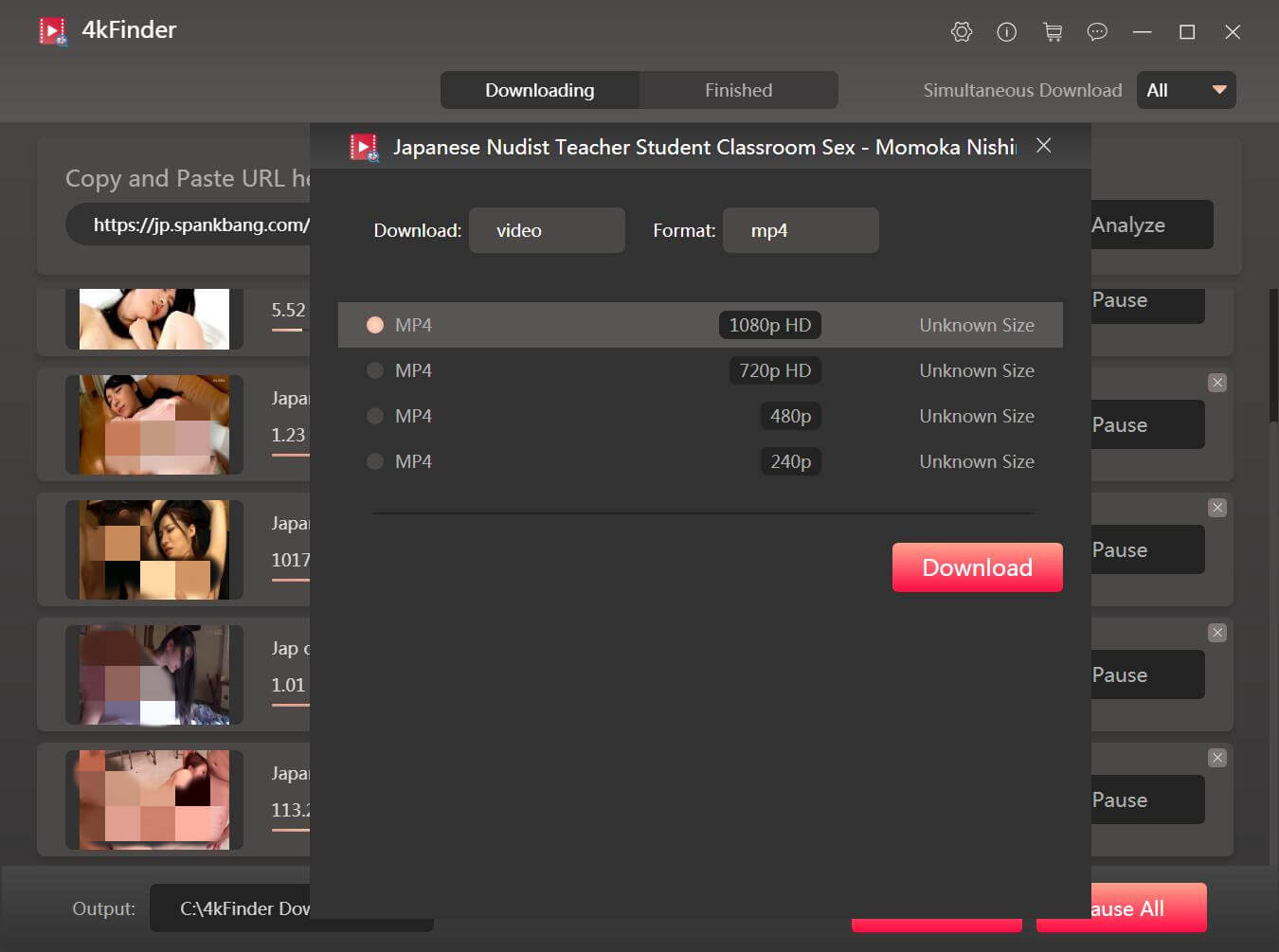Click the feedback chat bubble icon
Screen dimensions: 1279x952
pyautogui.click(x=1097, y=32)
